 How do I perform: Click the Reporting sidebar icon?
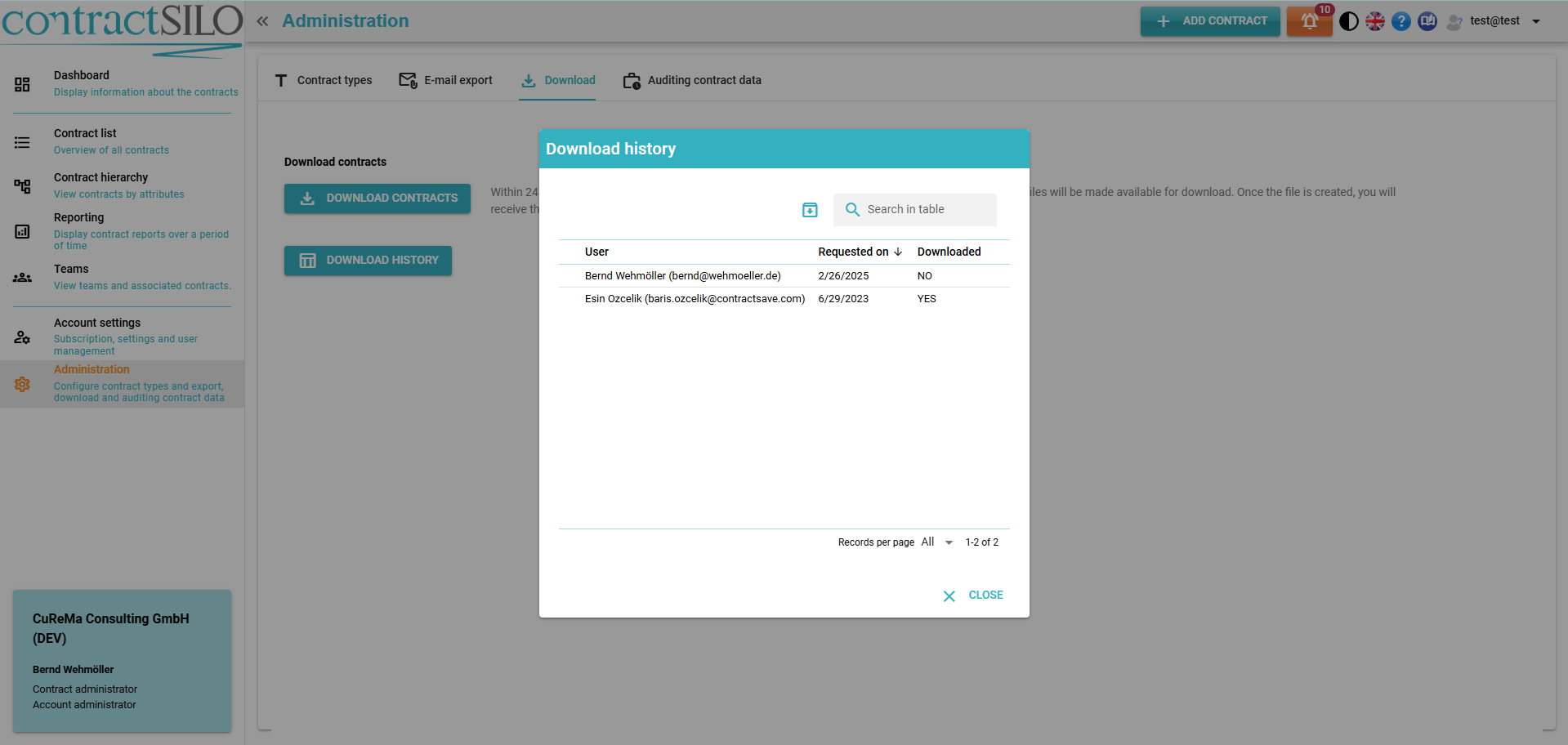click(x=22, y=232)
